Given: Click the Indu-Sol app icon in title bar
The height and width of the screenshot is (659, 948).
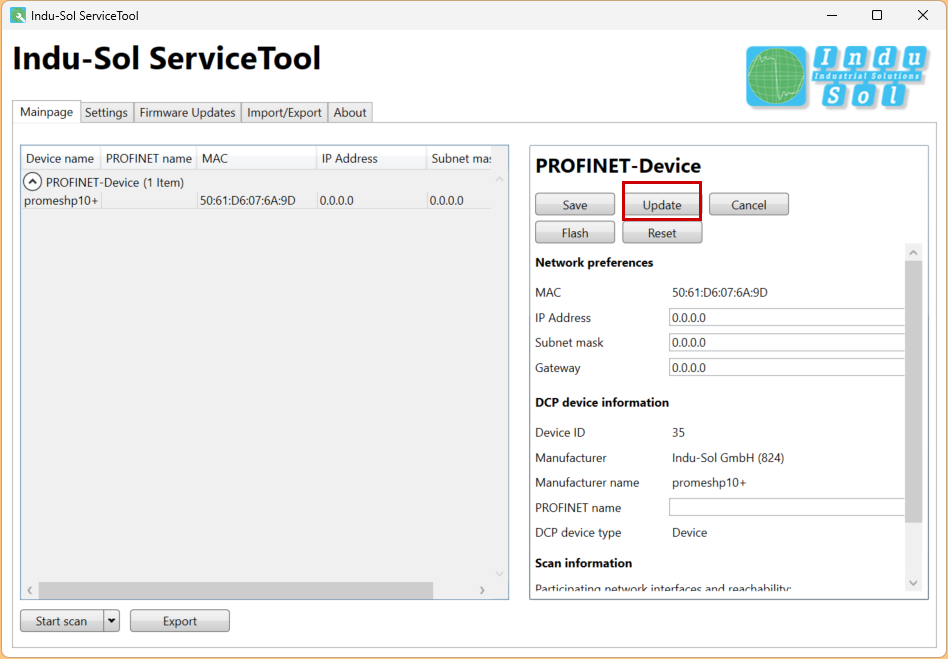Looking at the screenshot, I should [18, 15].
